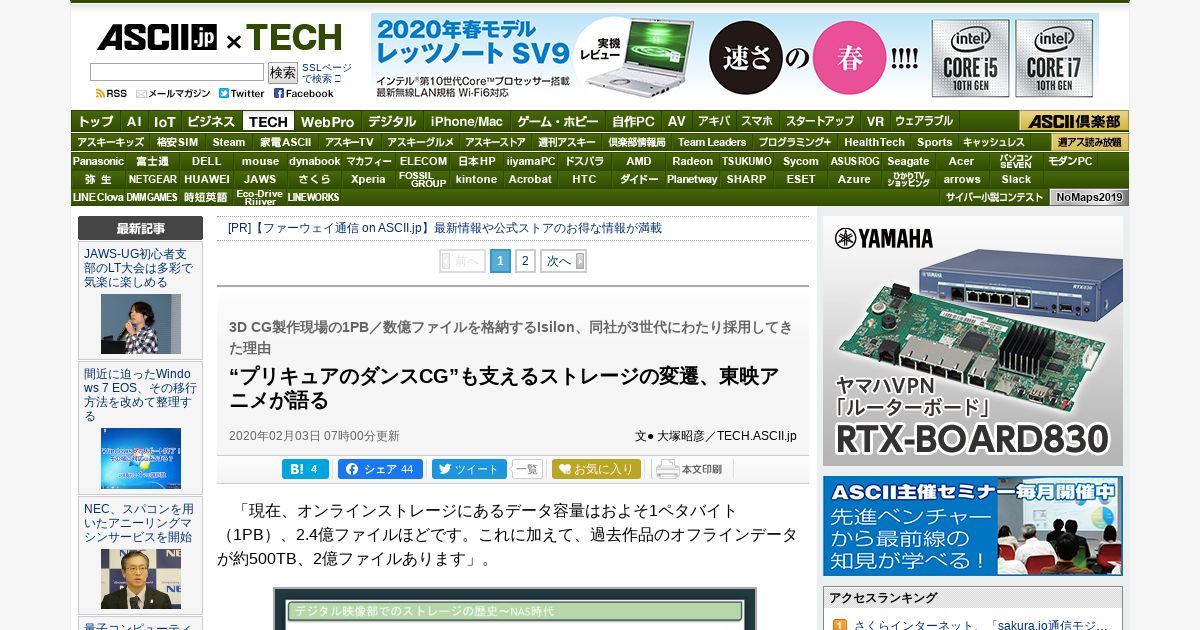Screen dimensions: 1200x630
Task: Open the Twitter bird link in header
Action: (x=242, y=93)
